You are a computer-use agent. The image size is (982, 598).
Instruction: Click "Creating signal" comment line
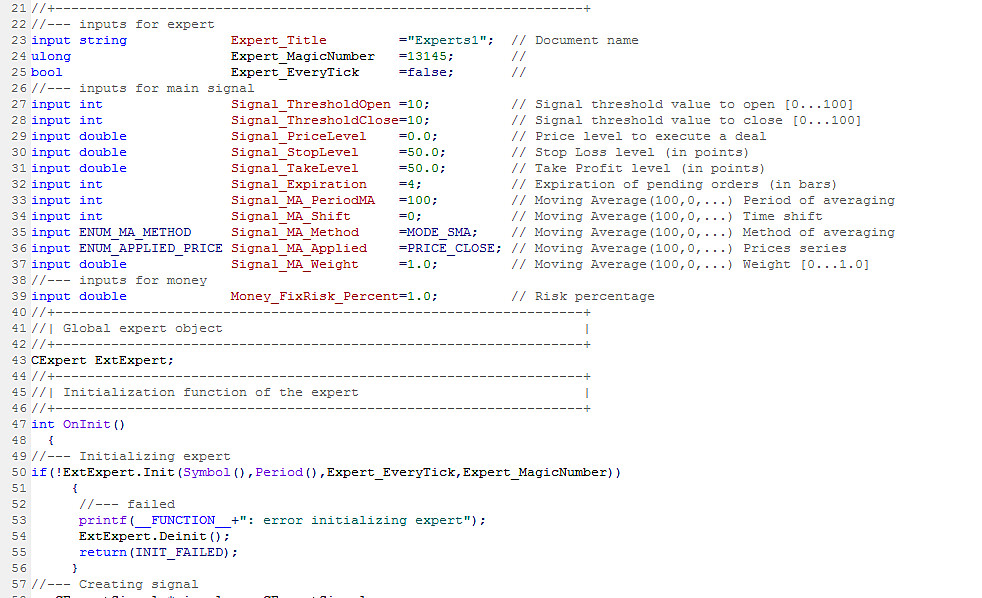tap(115, 584)
